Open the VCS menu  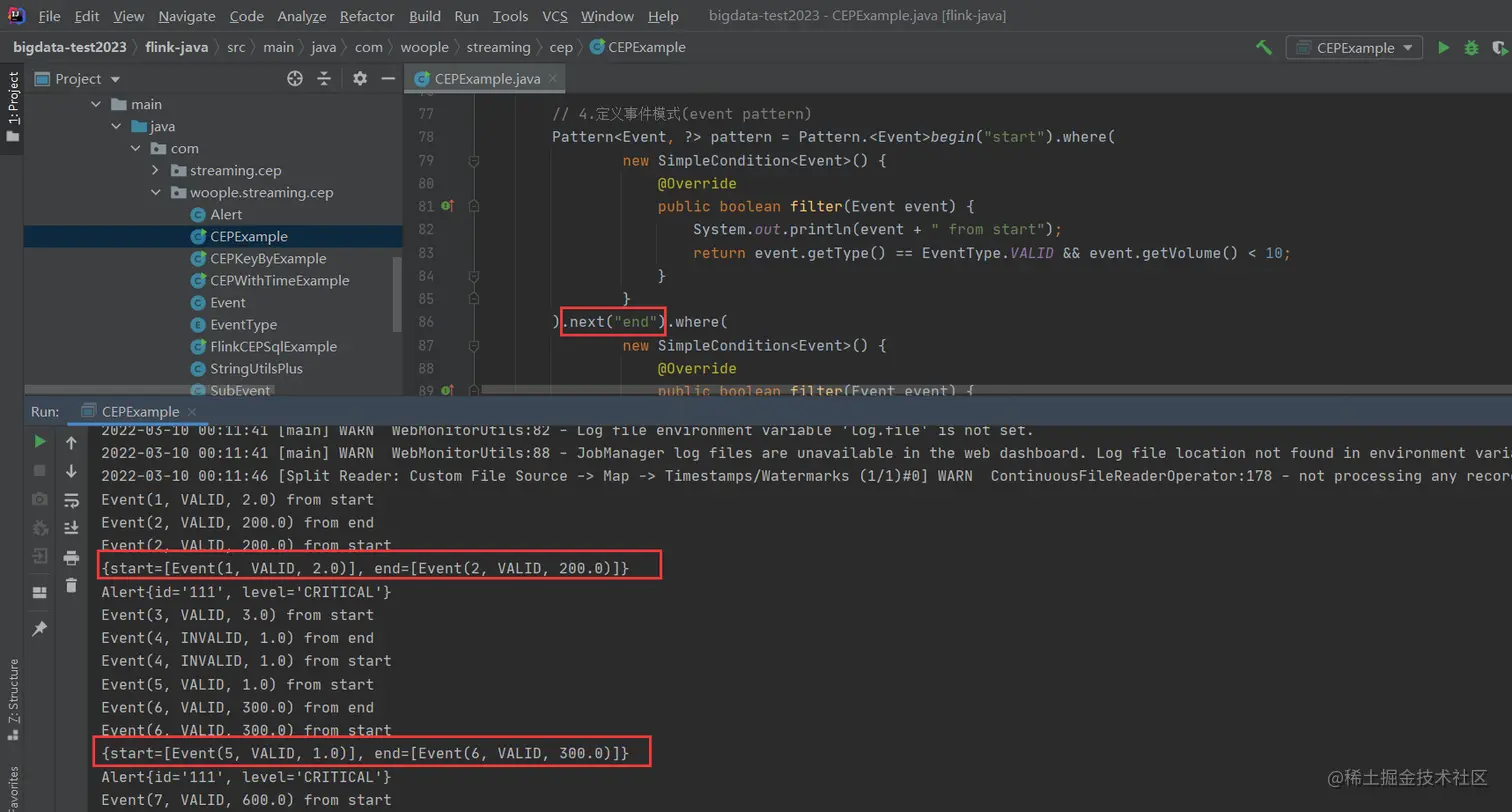pyautogui.click(x=555, y=17)
